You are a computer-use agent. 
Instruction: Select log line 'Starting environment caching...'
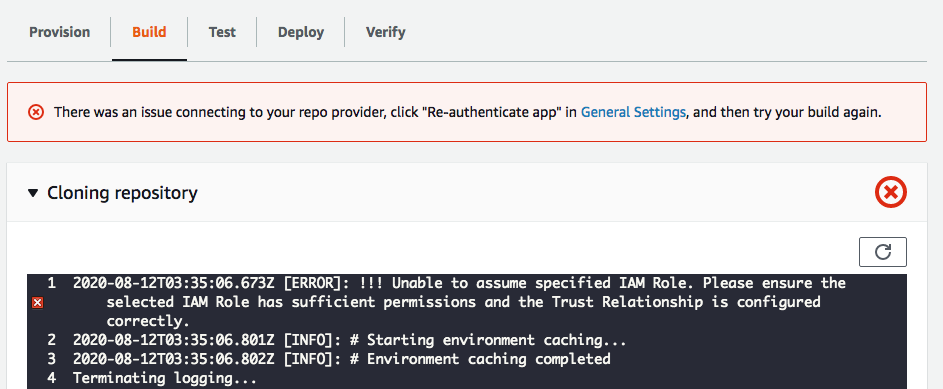(349, 340)
